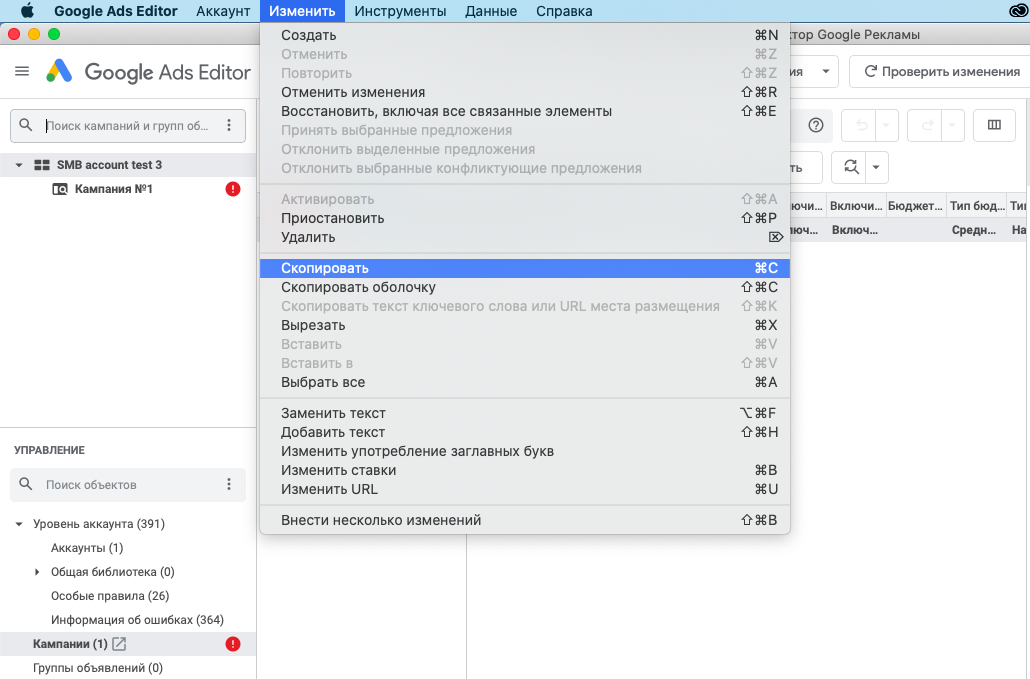Focus the Поиск объектов search field
The image size is (1030, 679).
tap(127, 485)
